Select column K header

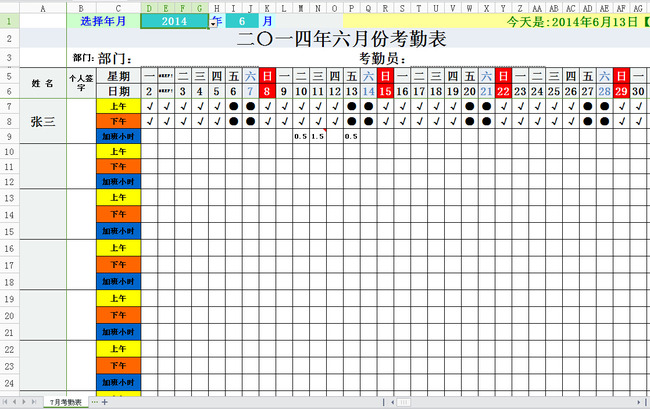coord(267,8)
